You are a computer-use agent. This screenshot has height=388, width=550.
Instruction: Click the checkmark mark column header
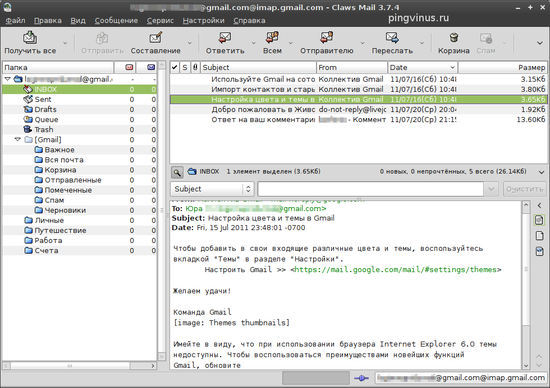click(x=174, y=67)
